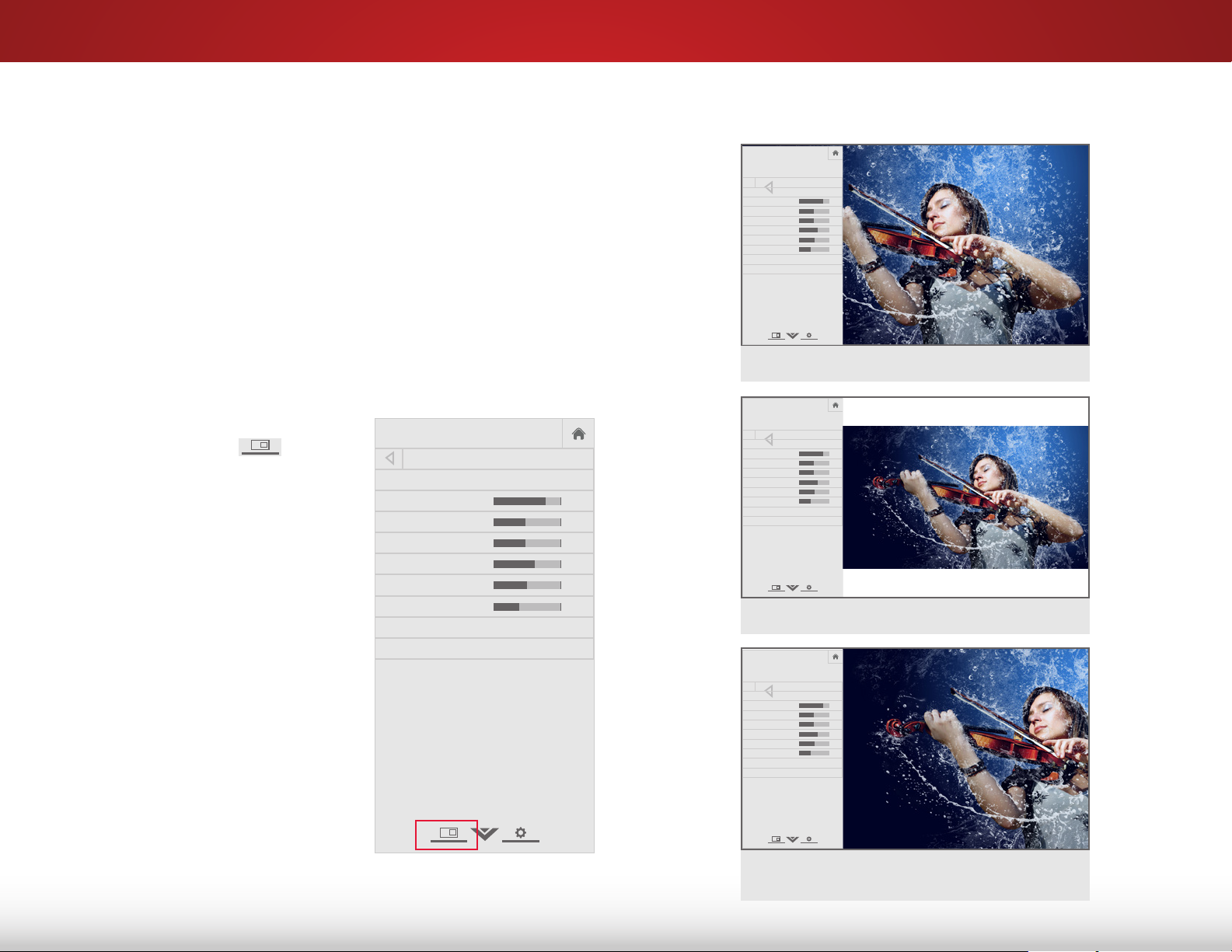Adjust the bottom, shortest-filled slider in the large menu

[x=527, y=606]
